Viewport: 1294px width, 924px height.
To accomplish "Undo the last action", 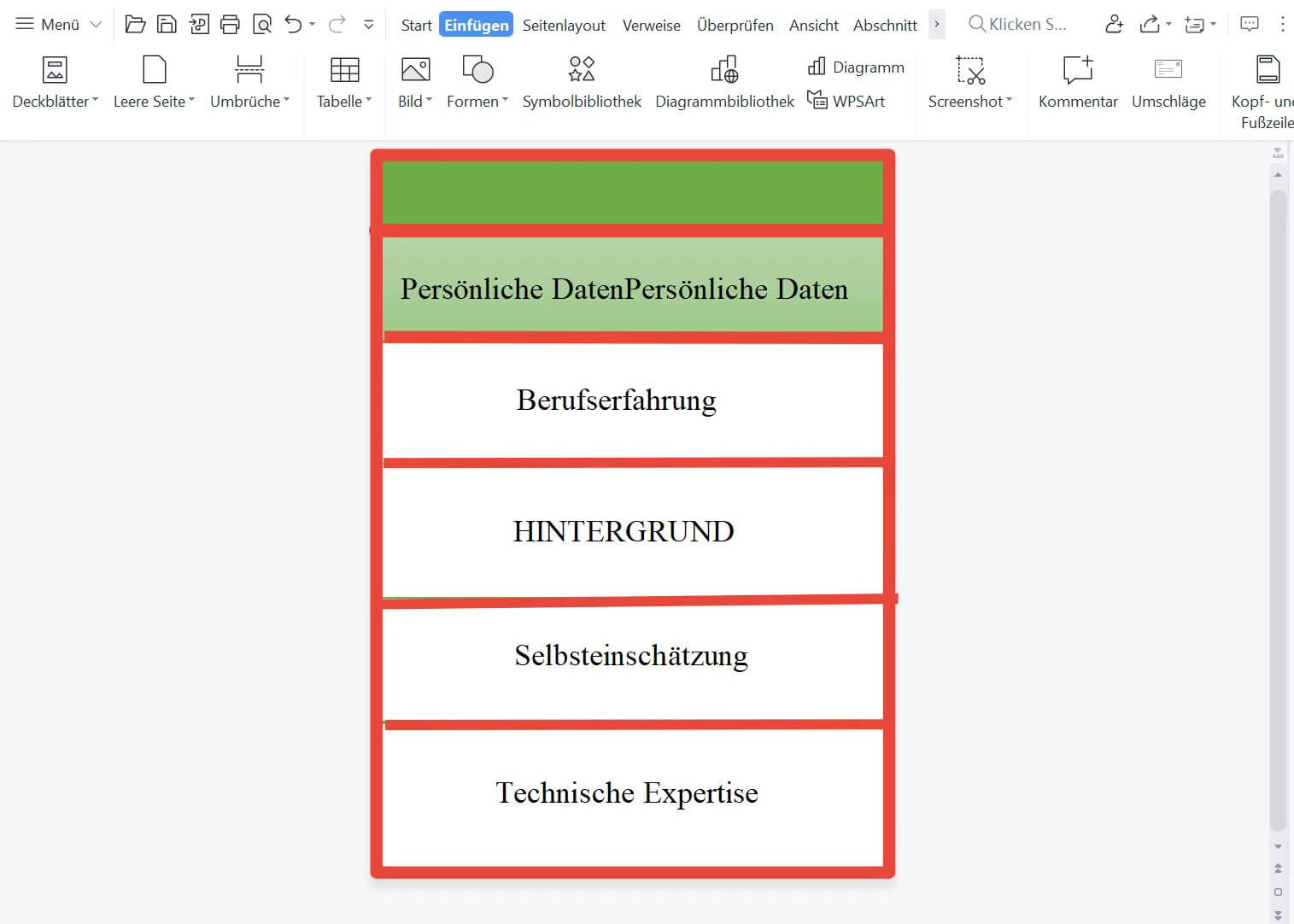I will (x=293, y=24).
